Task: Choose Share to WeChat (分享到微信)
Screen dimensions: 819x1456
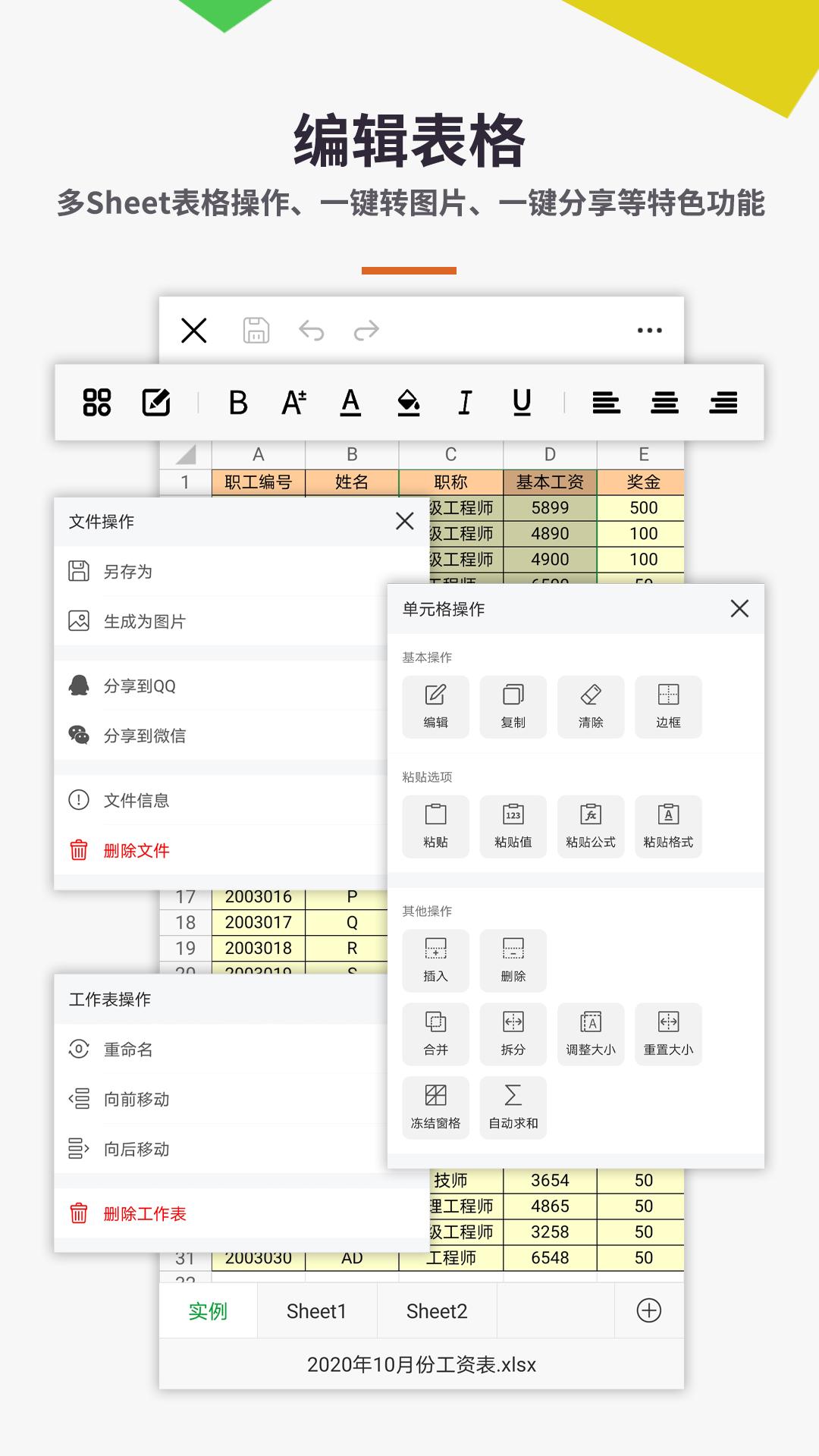Action: click(144, 736)
